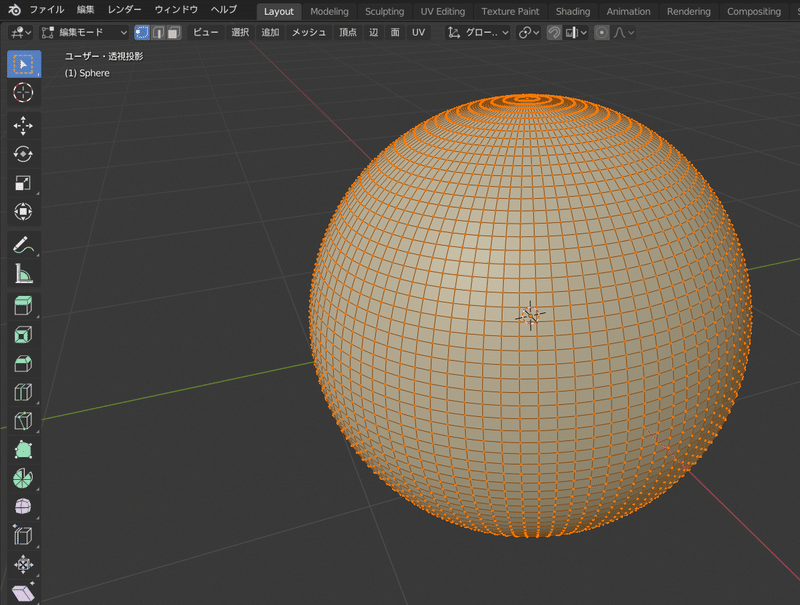Choose the Loop Cut tool
The image size is (800, 605).
(x=23, y=393)
